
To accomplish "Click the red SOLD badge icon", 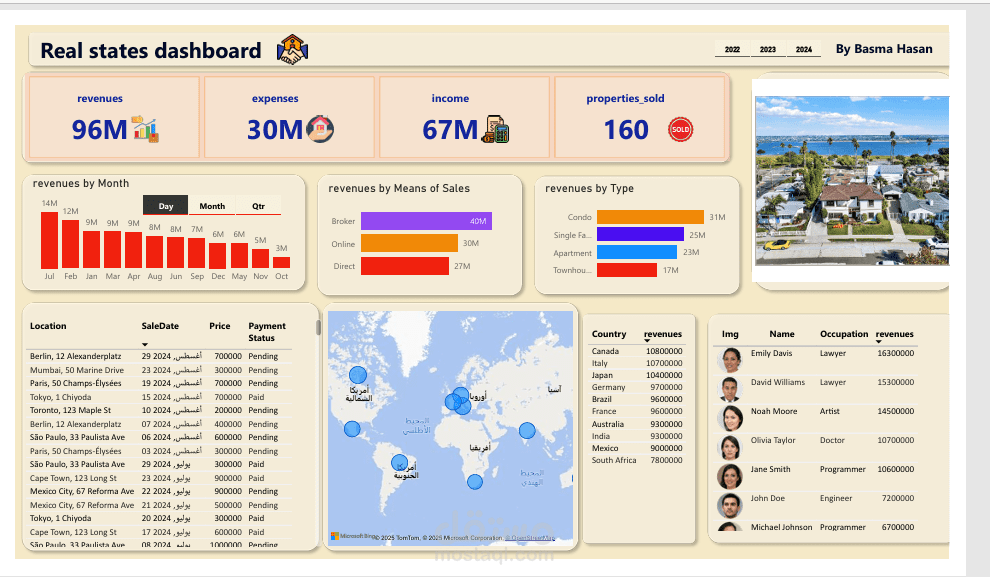I will (x=680, y=129).
